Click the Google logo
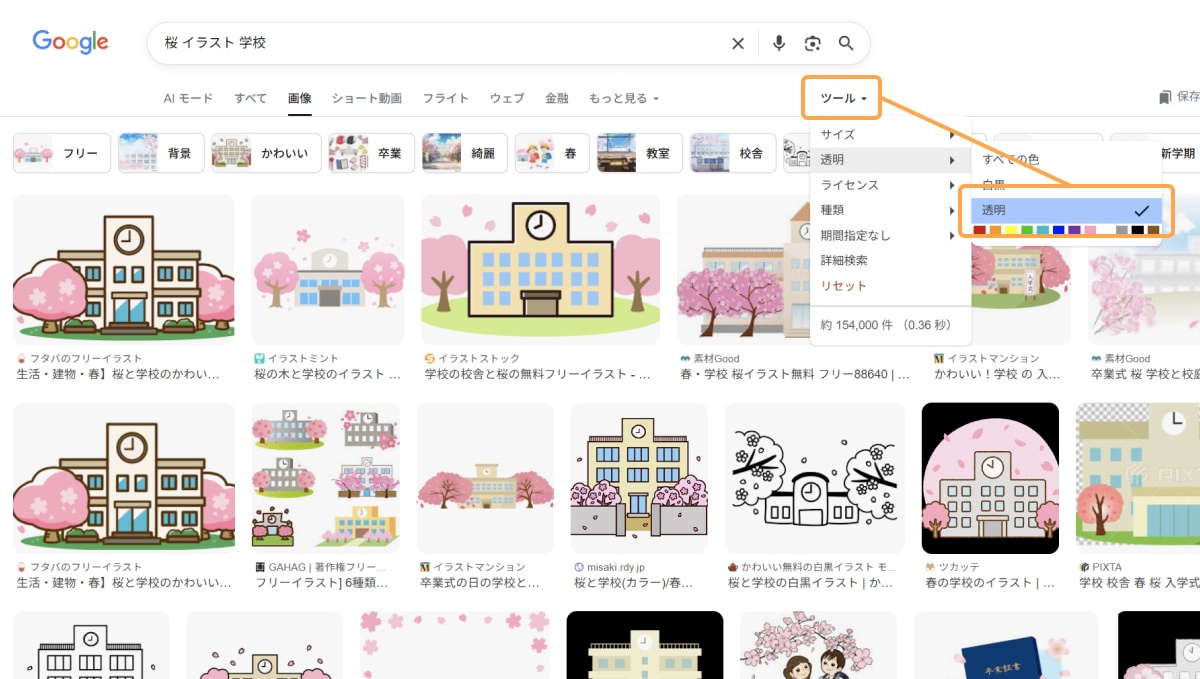Viewport: 1200px width, 679px height. click(70, 42)
